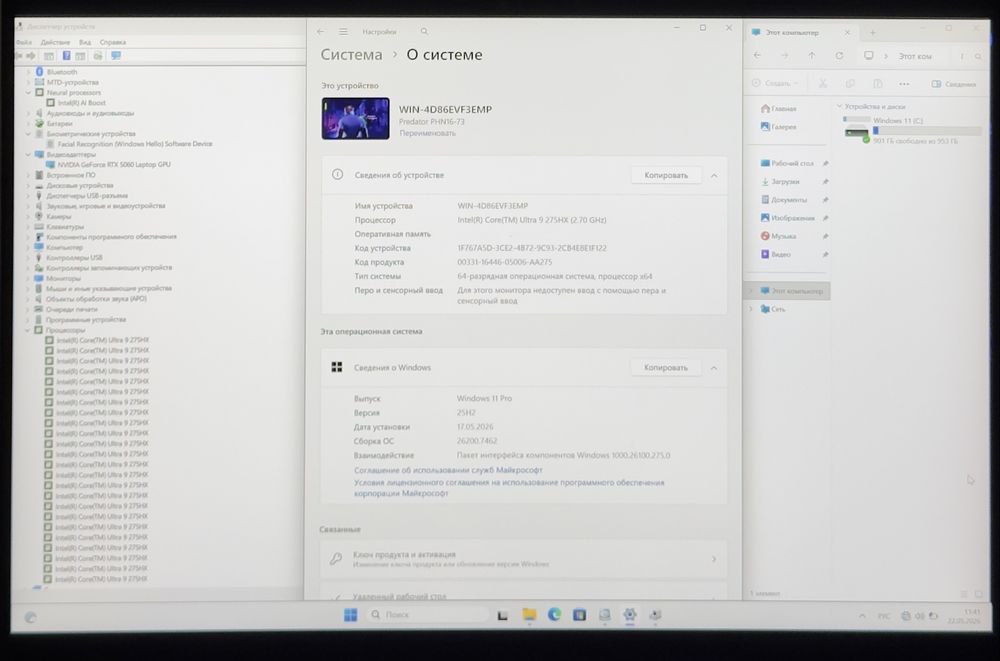The height and width of the screenshot is (661, 1000).
Task: Select the Этот компьютер tab in Explorer
Action: coord(800,32)
